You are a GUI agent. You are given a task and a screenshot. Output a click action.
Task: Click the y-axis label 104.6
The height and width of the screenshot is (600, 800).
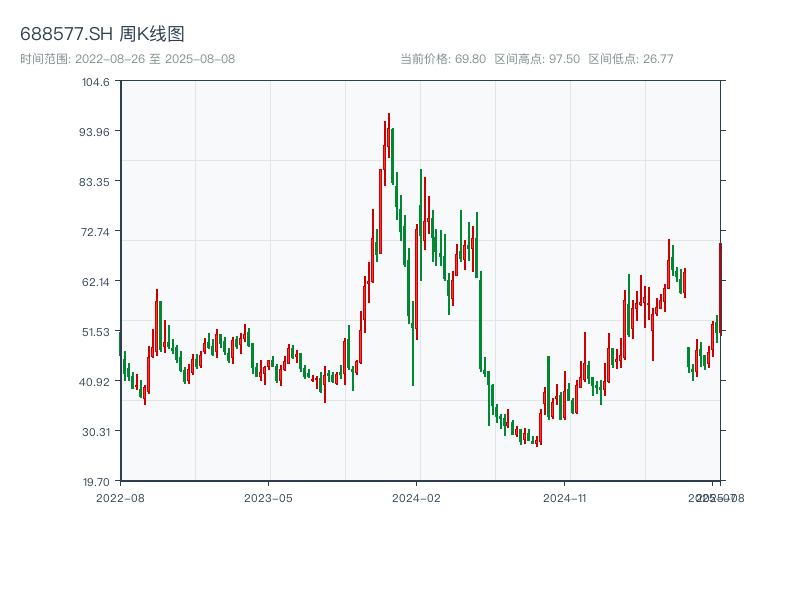[95, 82]
